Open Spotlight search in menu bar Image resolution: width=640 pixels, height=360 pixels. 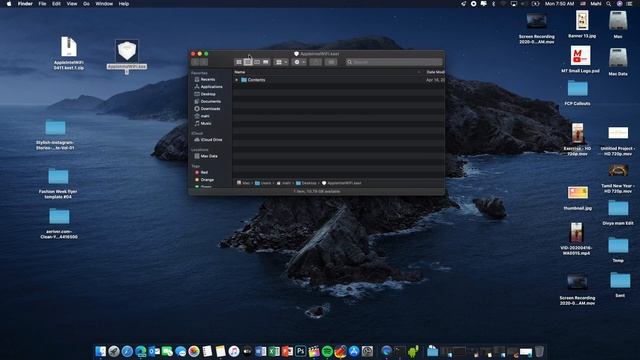609,4
